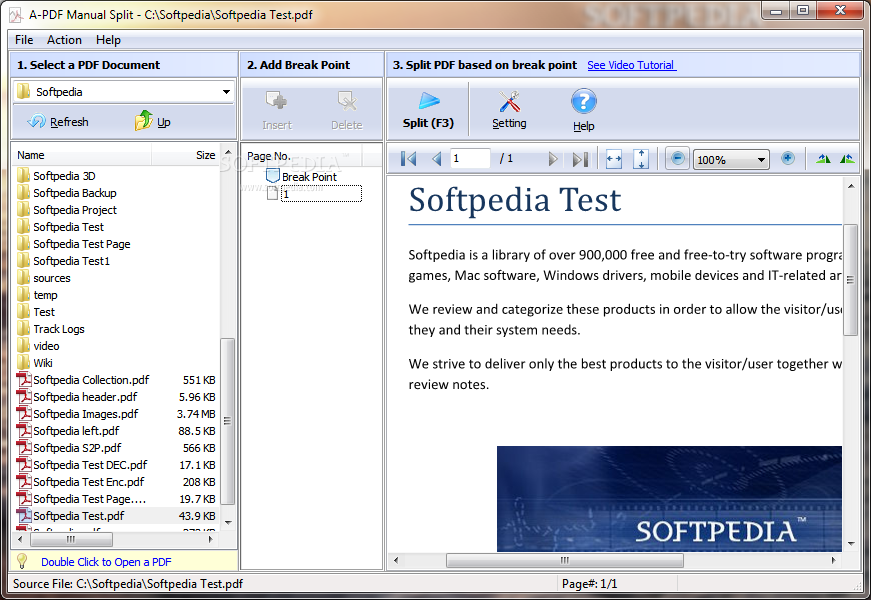Click the Page#: 1/1 status text

click(589, 584)
